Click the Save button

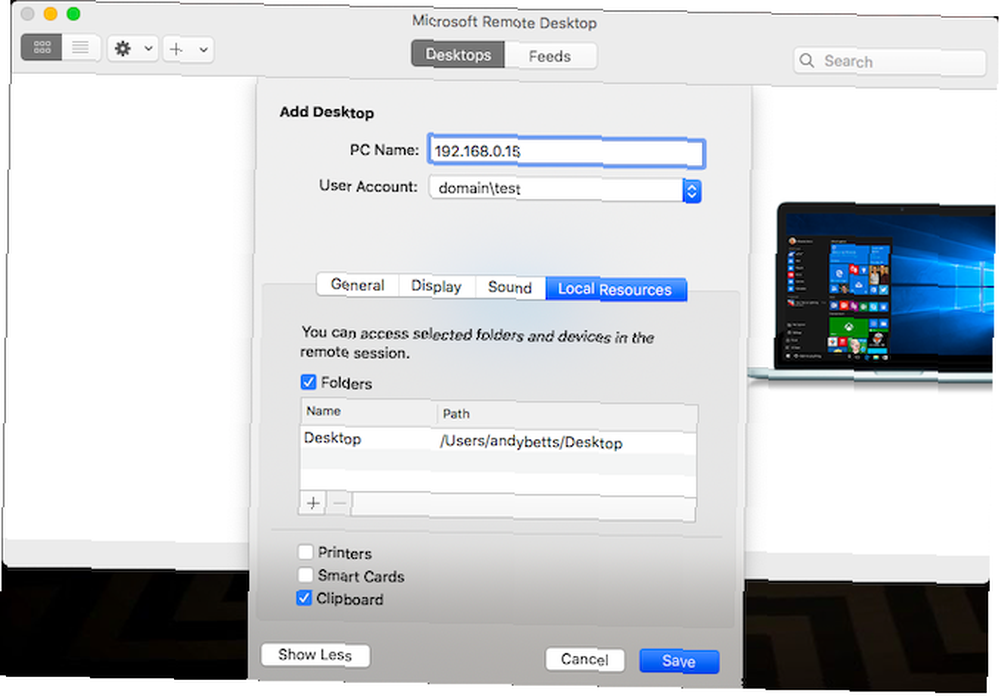tap(679, 661)
